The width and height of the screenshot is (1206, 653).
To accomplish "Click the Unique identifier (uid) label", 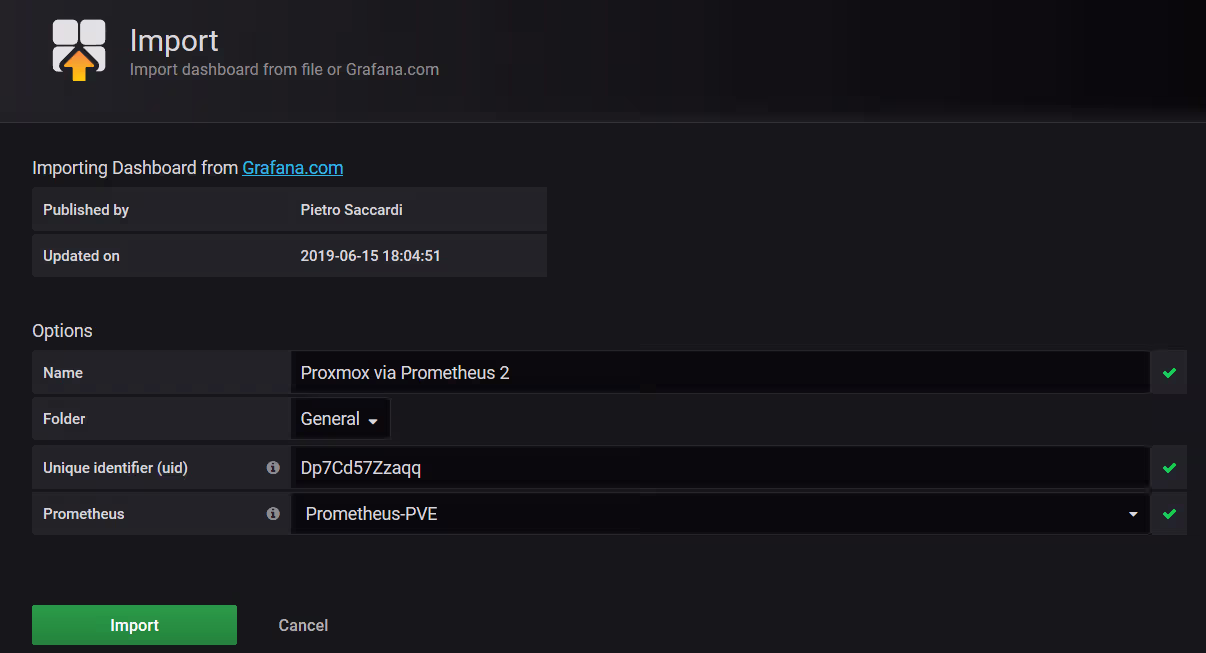I will click(115, 468).
